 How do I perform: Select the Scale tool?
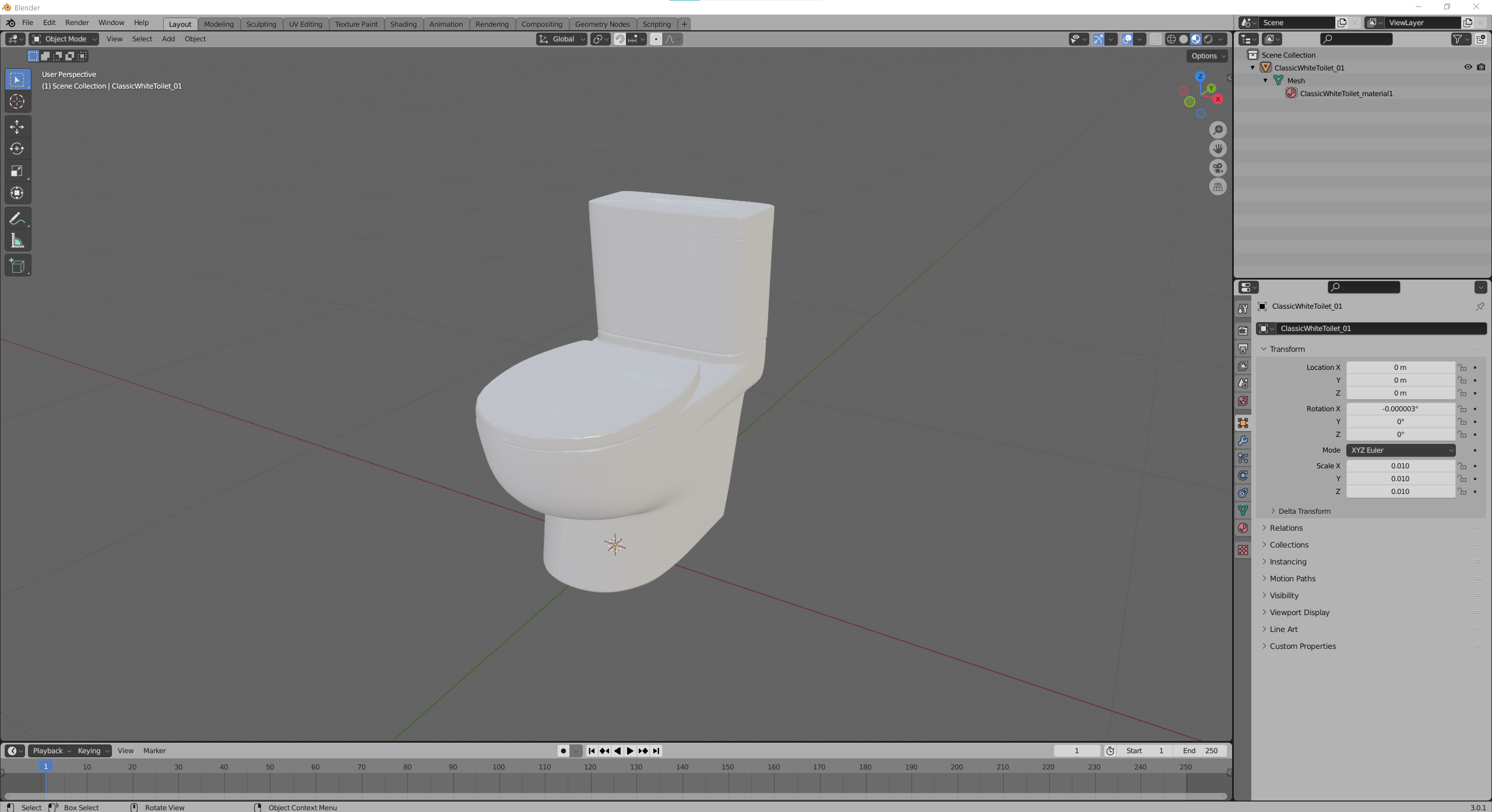point(17,171)
